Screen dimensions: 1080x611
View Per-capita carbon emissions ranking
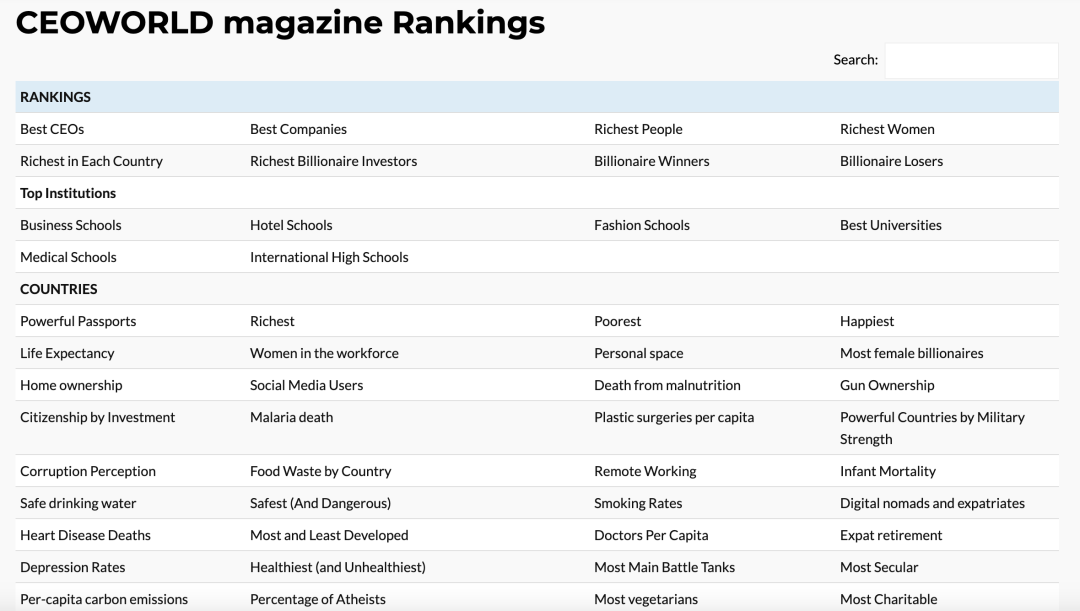pyautogui.click(x=104, y=599)
